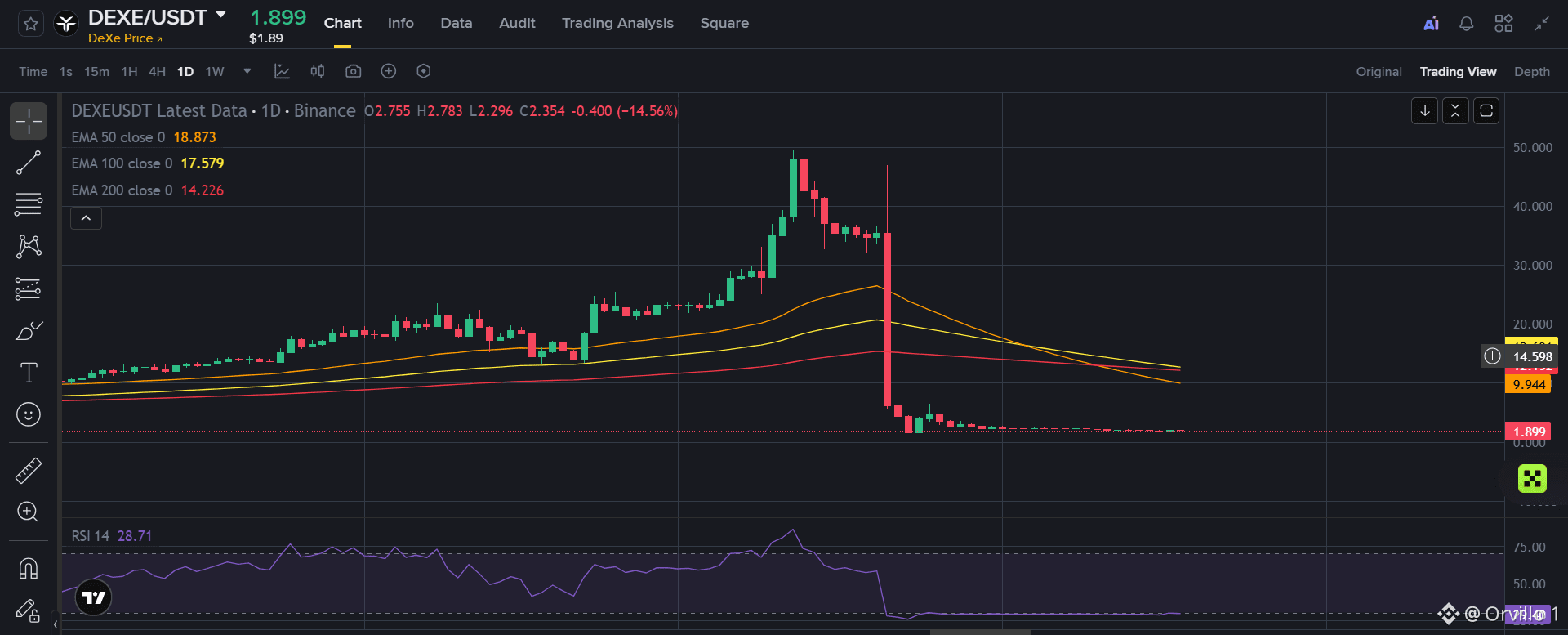Select the trend line drawing tool
Image resolution: width=1568 pixels, height=635 pixels.
29,163
